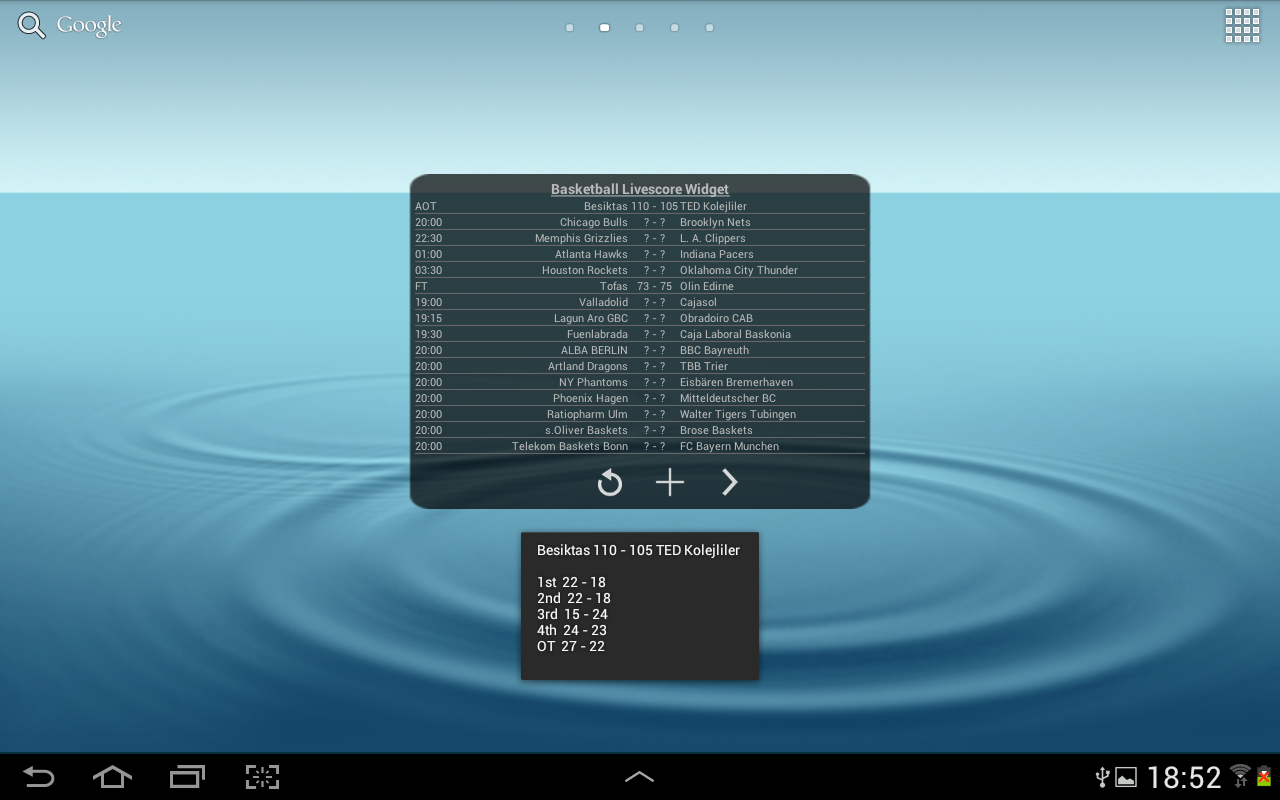Go to the first home screen page dot
The image size is (1280, 800).
pos(569,28)
